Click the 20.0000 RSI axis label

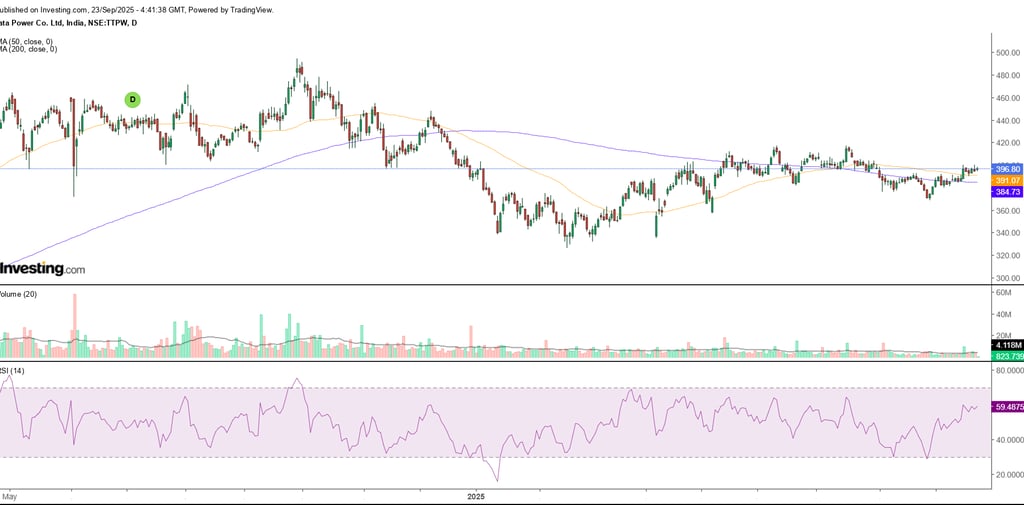click(x=1009, y=475)
